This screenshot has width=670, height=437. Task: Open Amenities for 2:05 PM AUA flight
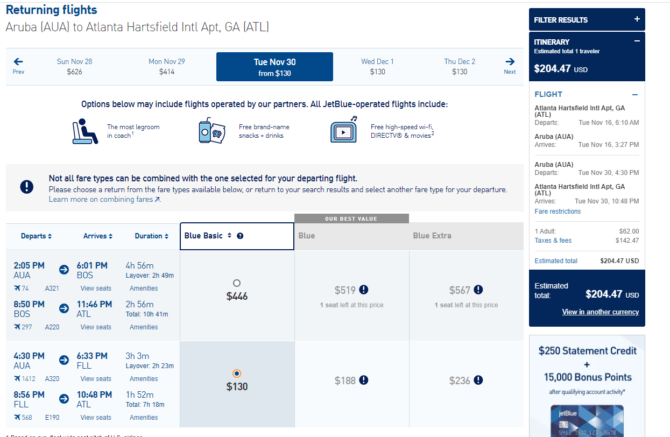(x=144, y=288)
